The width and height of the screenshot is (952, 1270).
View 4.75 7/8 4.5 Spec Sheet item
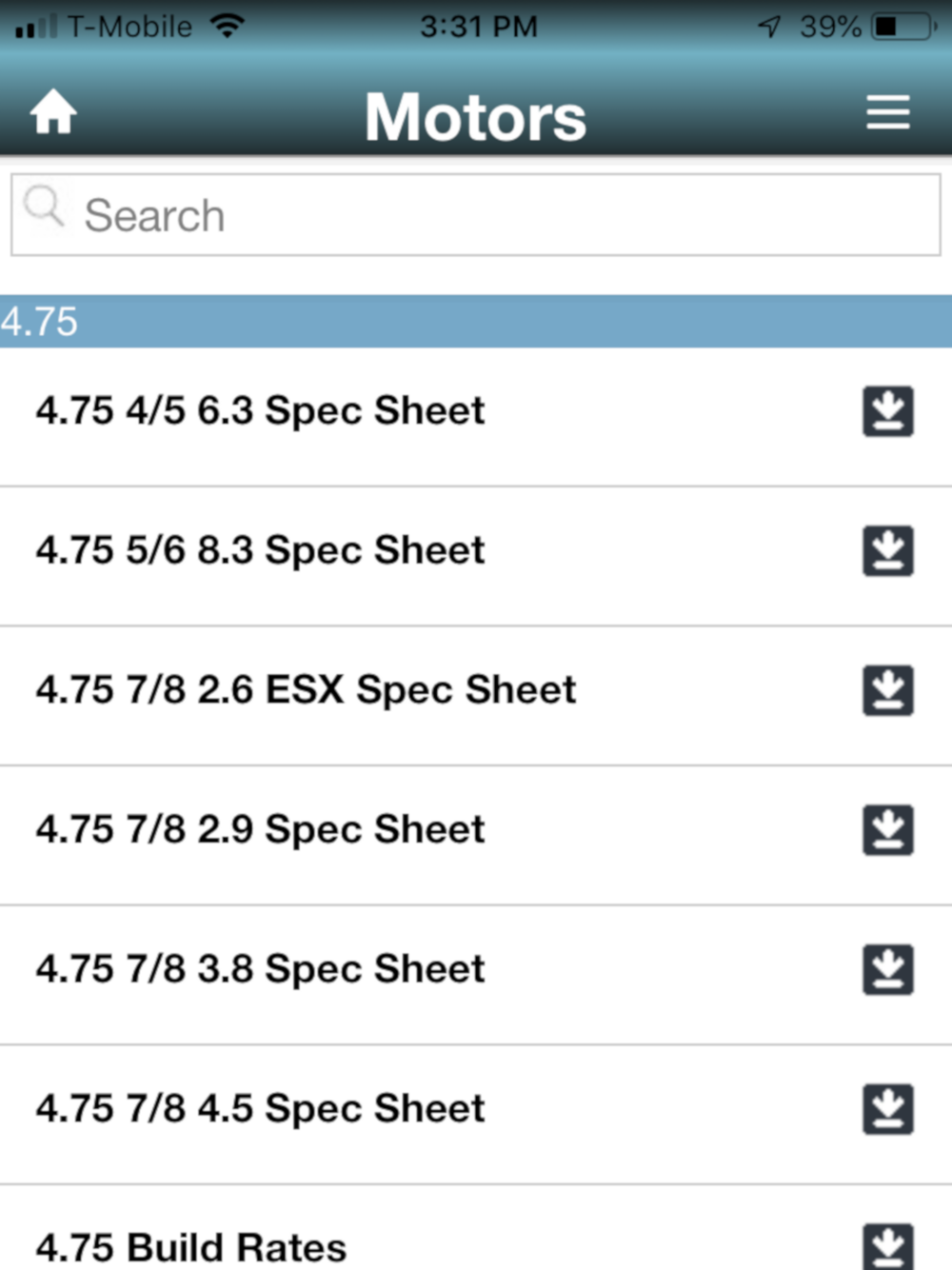pos(476,1115)
